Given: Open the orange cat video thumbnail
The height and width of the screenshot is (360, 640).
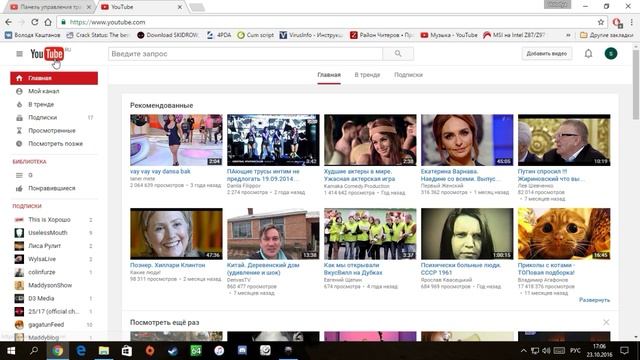Looking at the screenshot, I should click(x=564, y=233).
